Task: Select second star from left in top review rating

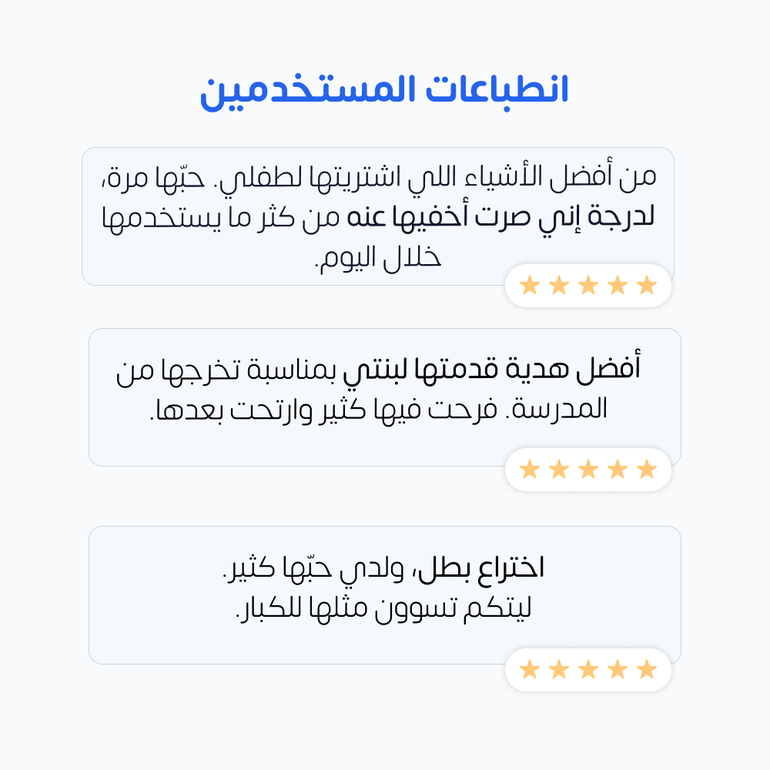Action: (559, 285)
